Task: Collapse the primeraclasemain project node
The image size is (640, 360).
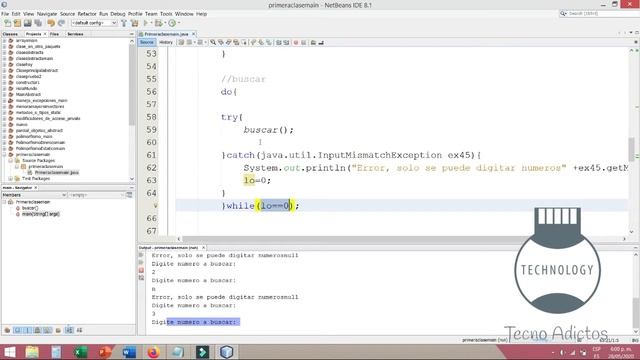Action: pos(4,154)
